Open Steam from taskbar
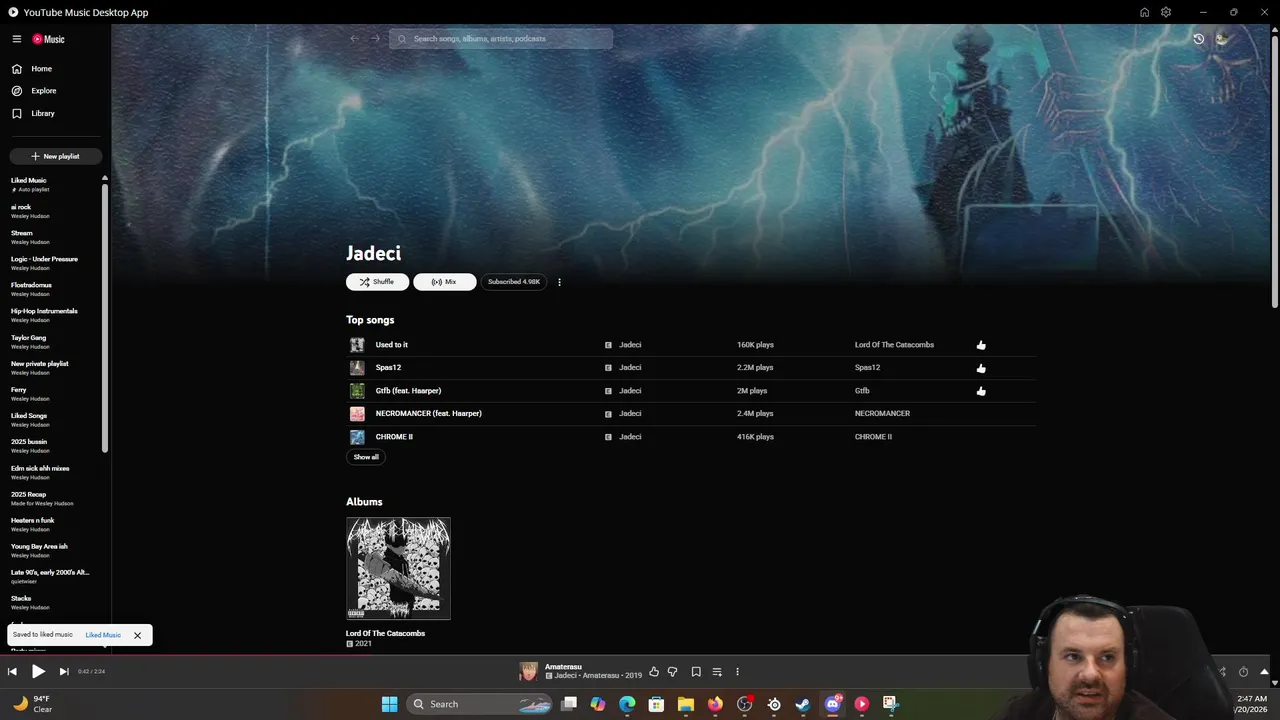 point(802,704)
